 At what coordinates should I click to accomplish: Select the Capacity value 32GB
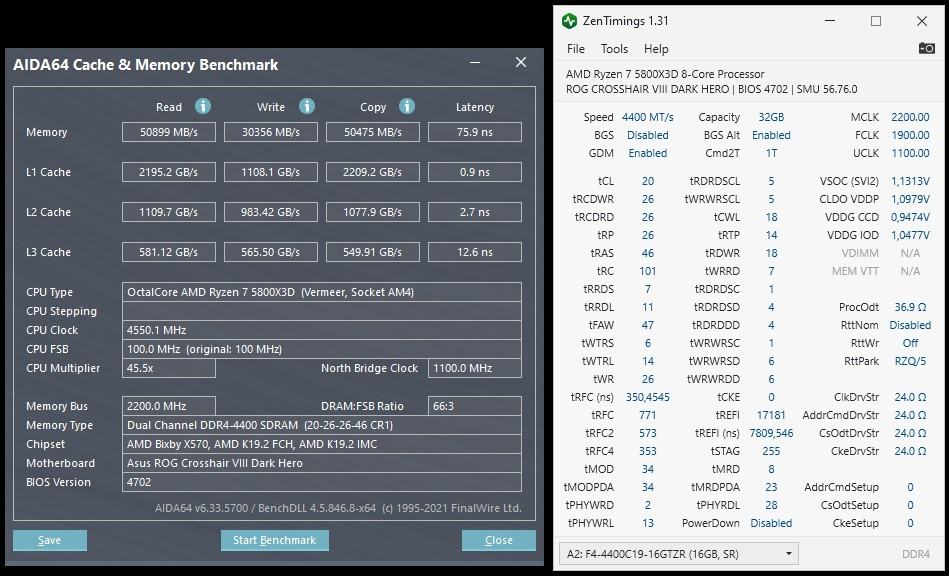[x=771, y=117]
